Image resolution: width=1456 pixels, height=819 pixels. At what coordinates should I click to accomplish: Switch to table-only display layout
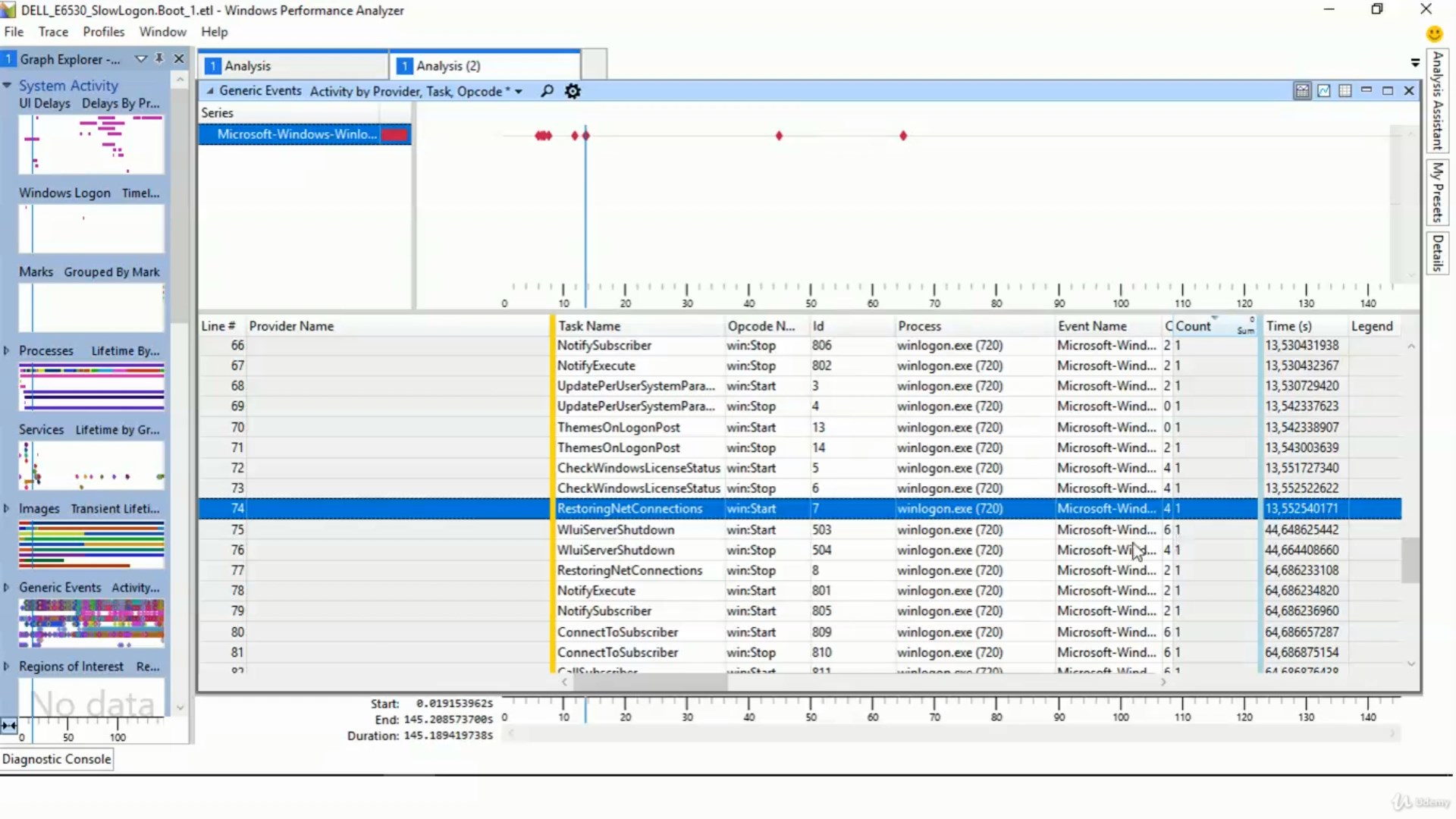point(1345,91)
